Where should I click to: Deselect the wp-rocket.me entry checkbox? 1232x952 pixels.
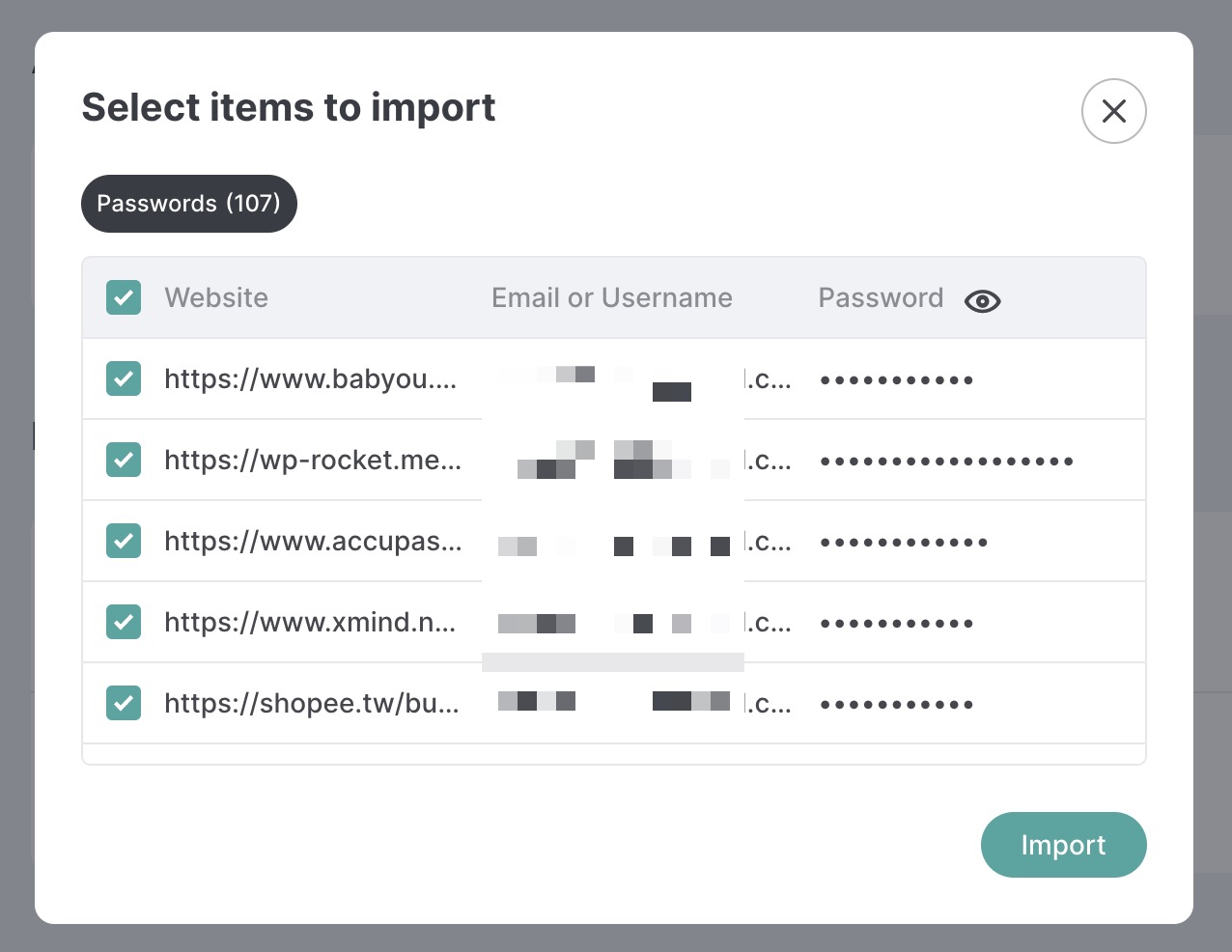pos(124,460)
